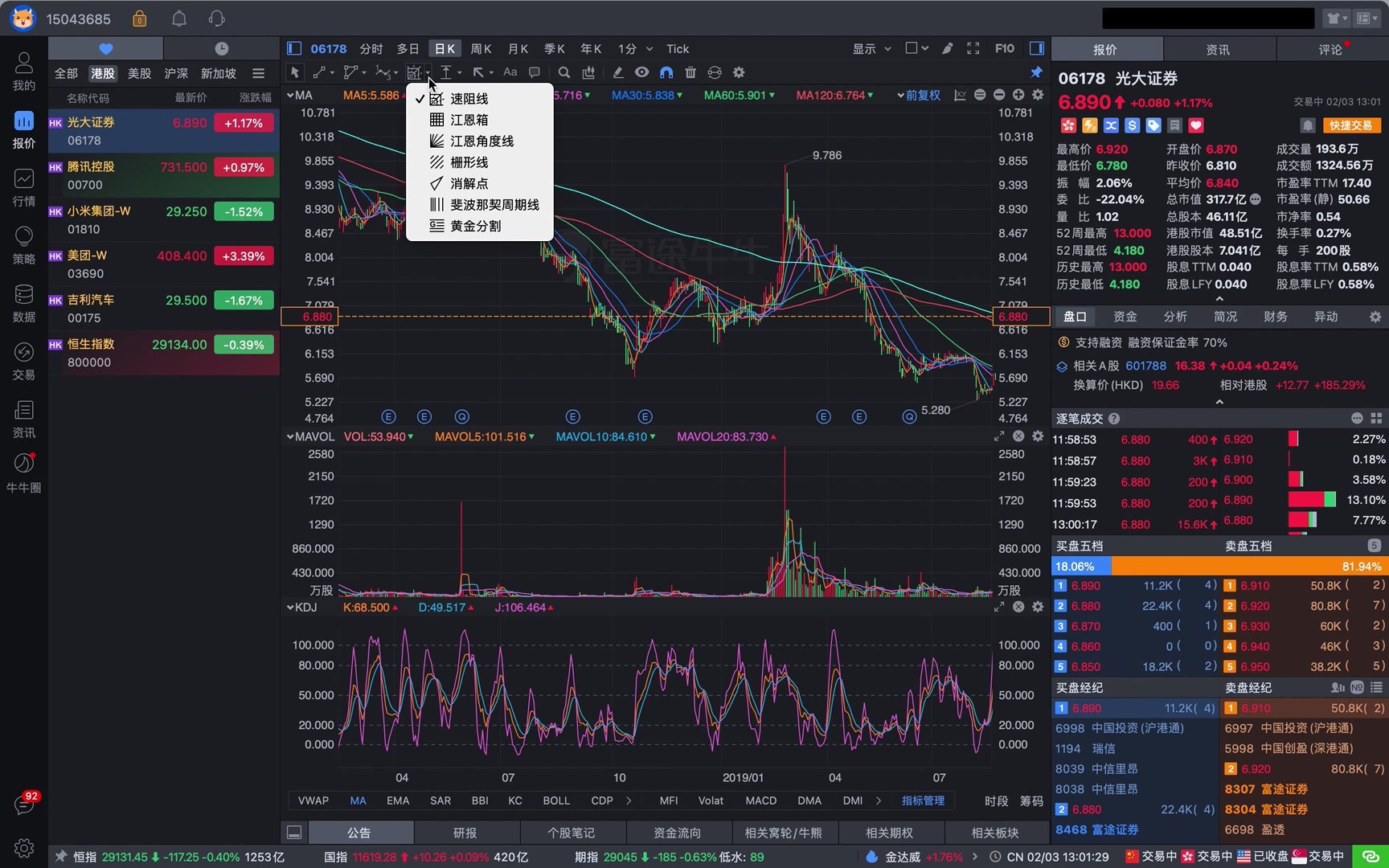Open the brush/skin pen icon in top bar
Viewport: 1389px width, 868px height.
[x=948, y=48]
